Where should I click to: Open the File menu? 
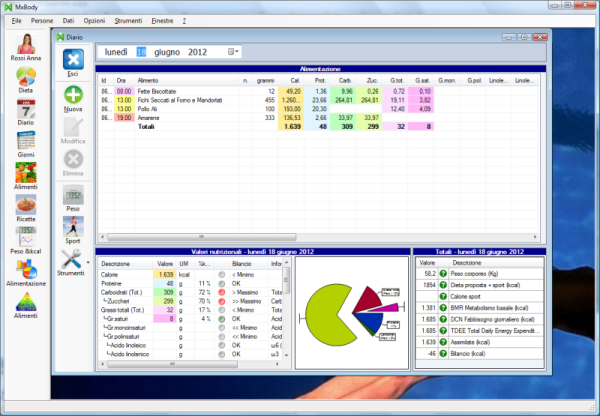[16, 21]
